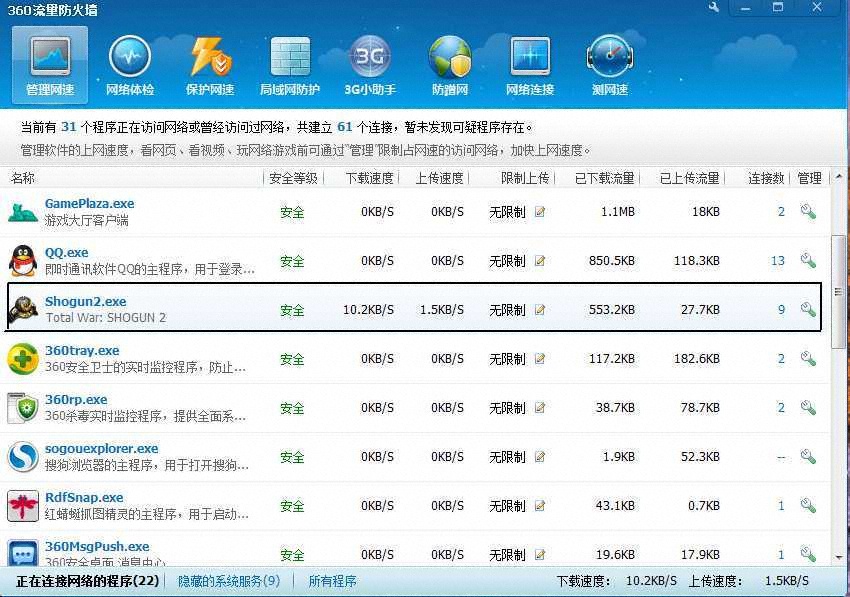The width and height of the screenshot is (850, 597).
Task: Edit upload limit for 360tray.exe
Action: click(x=540, y=359)
